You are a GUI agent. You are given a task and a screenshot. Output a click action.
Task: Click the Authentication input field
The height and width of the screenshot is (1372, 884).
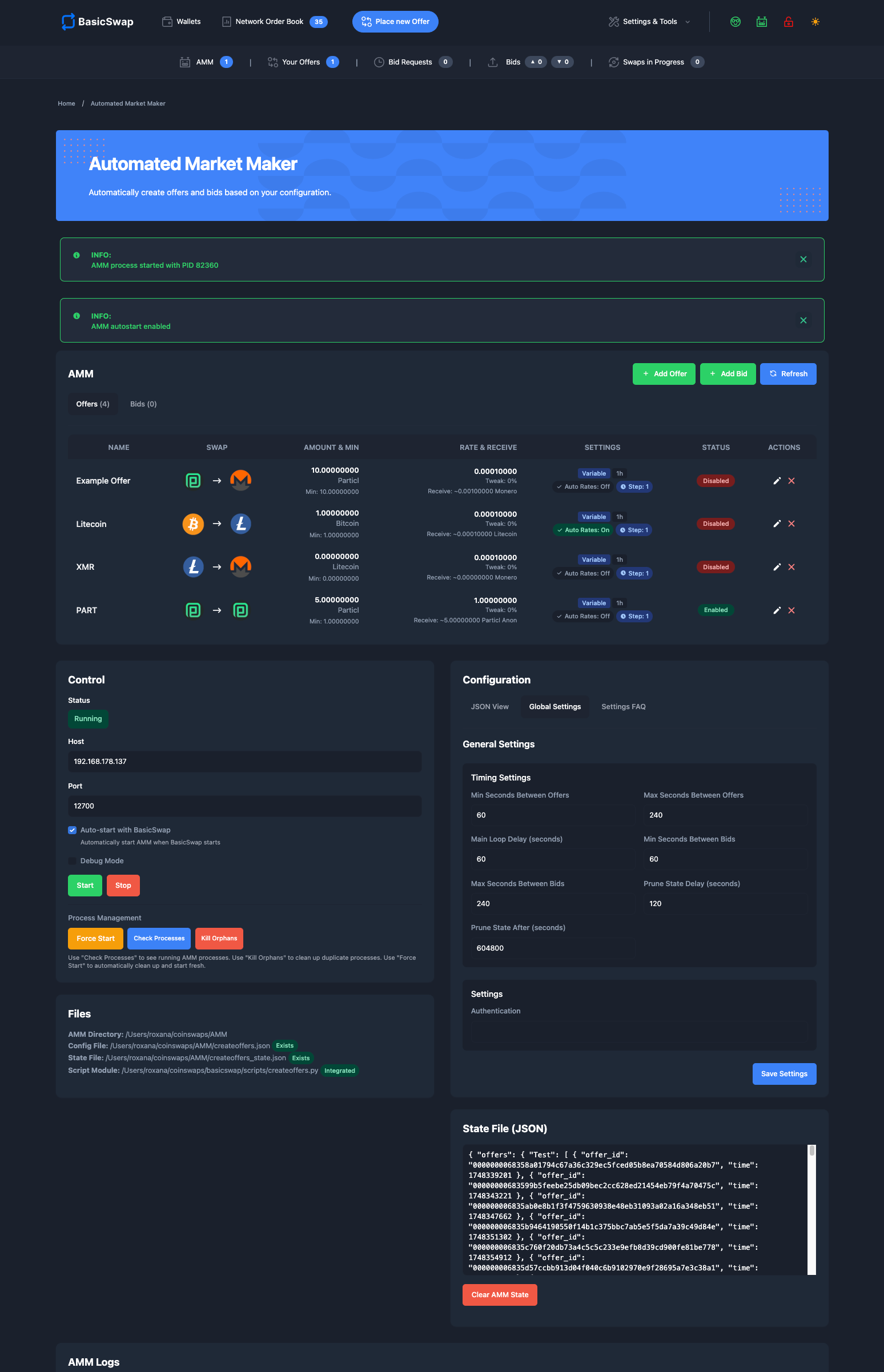coord(639,1032)
